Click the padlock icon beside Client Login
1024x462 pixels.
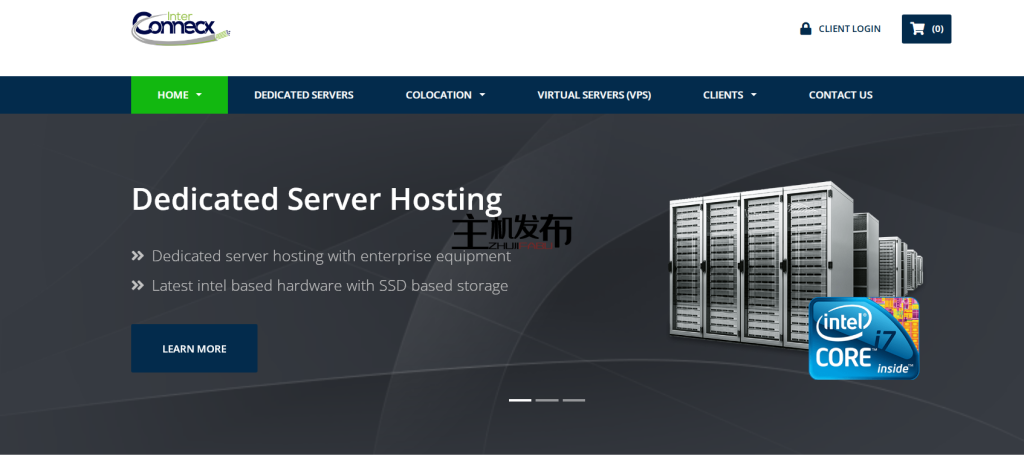click(805, 29)
